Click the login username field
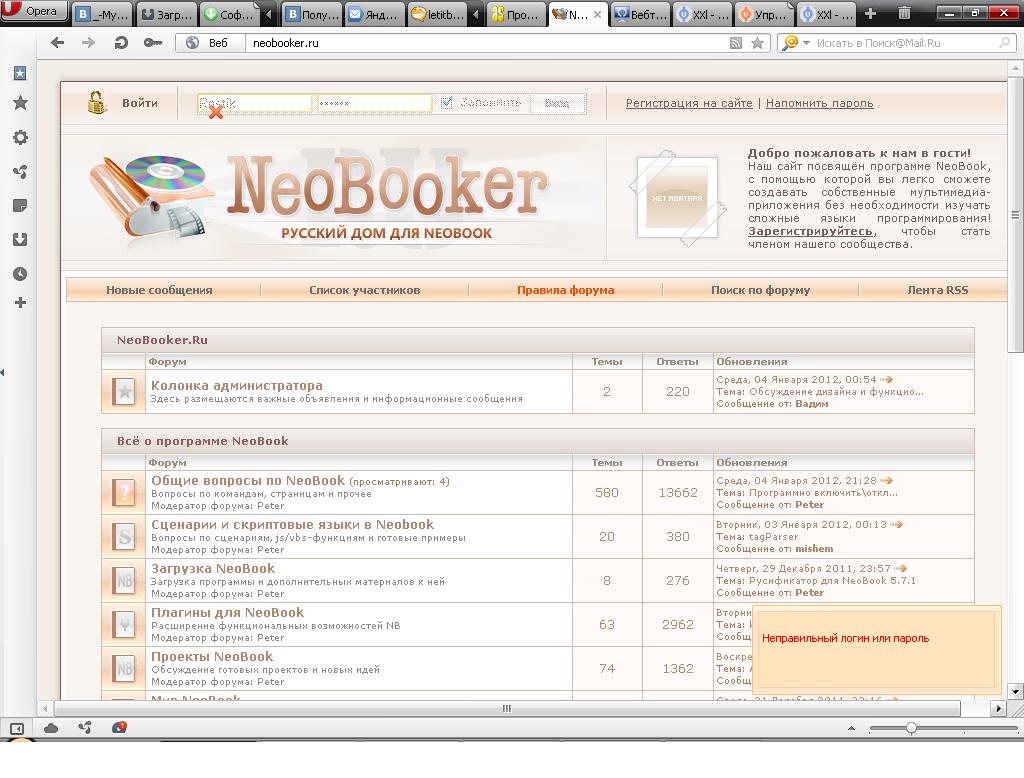The width and height of the screenshot is (1024, 778). (255, 103)
